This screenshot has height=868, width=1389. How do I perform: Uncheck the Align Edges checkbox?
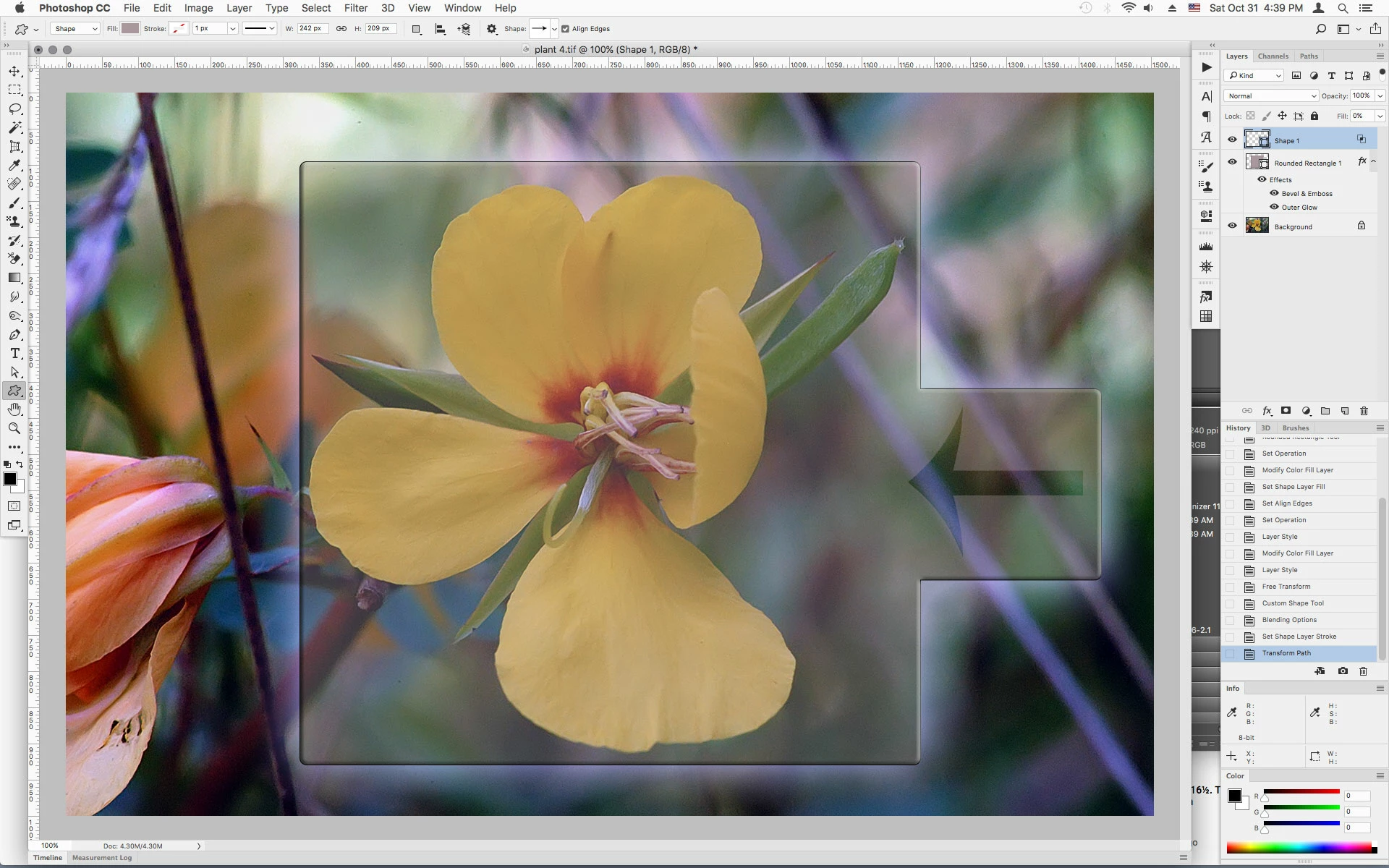click(x=566, y=29)
